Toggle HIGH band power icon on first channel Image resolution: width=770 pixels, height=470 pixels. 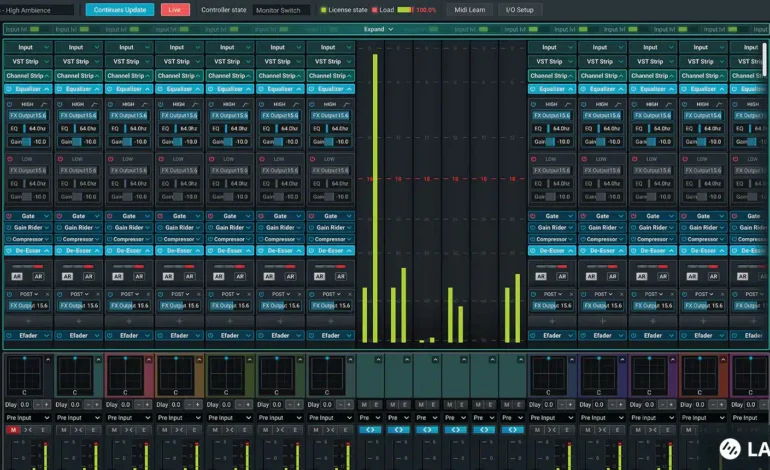coord(9,104)
